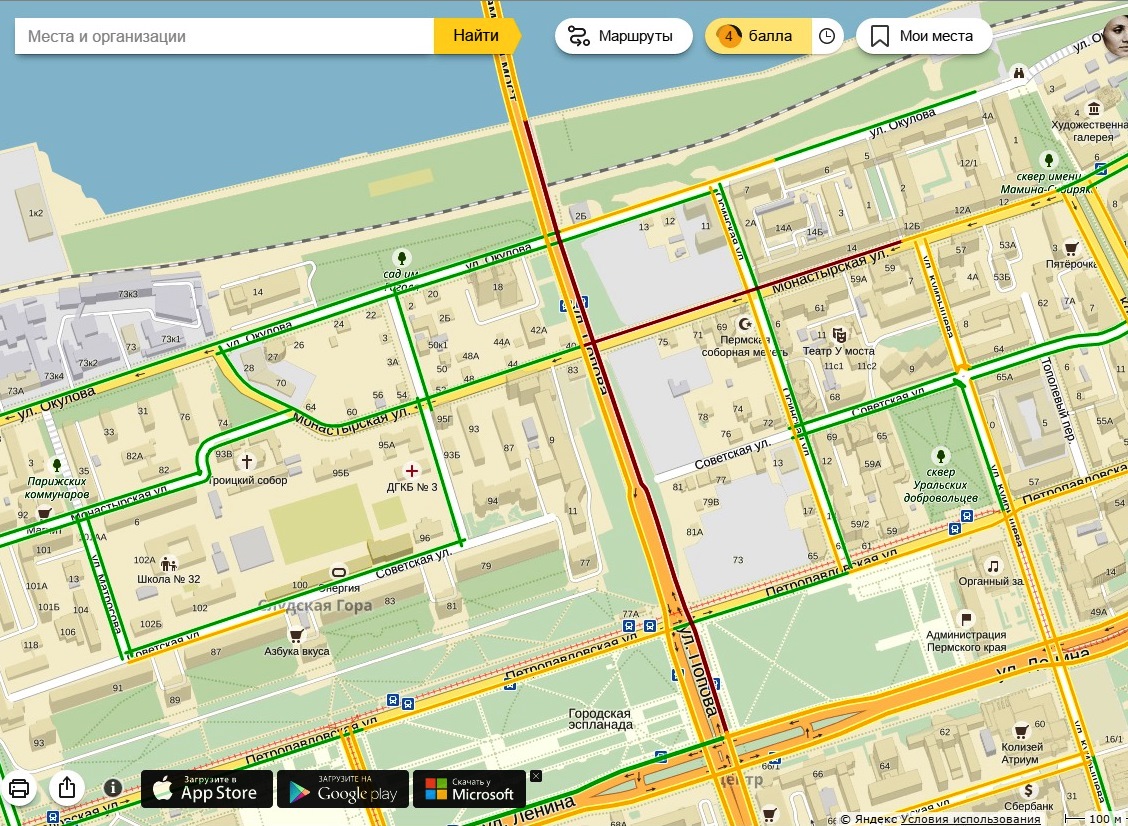Open the share map icon

pyautogui.click(x=67, y=787)
